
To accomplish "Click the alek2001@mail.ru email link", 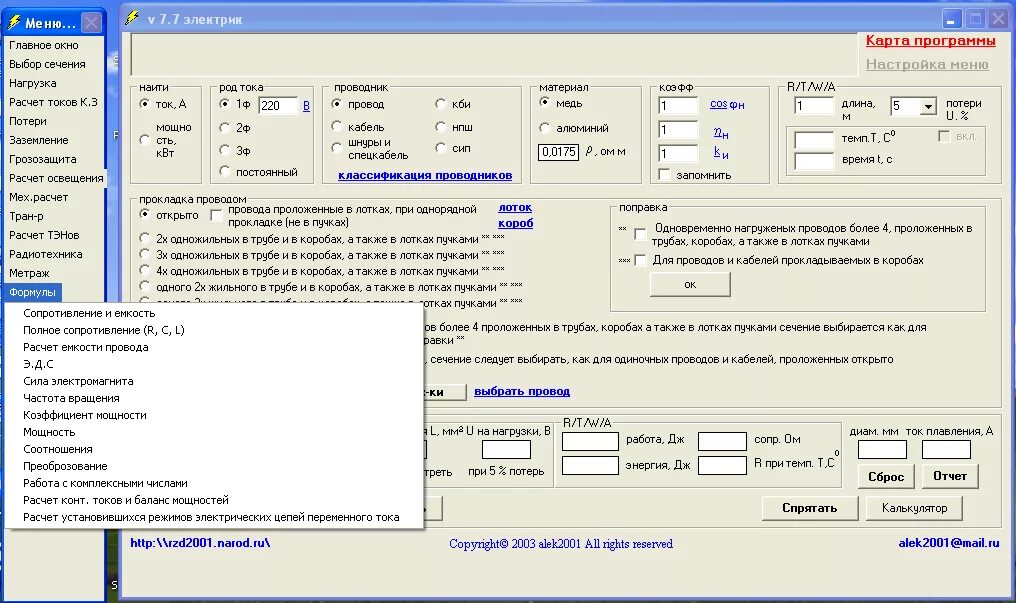I will pyautogui.click(x=949, y=543).
